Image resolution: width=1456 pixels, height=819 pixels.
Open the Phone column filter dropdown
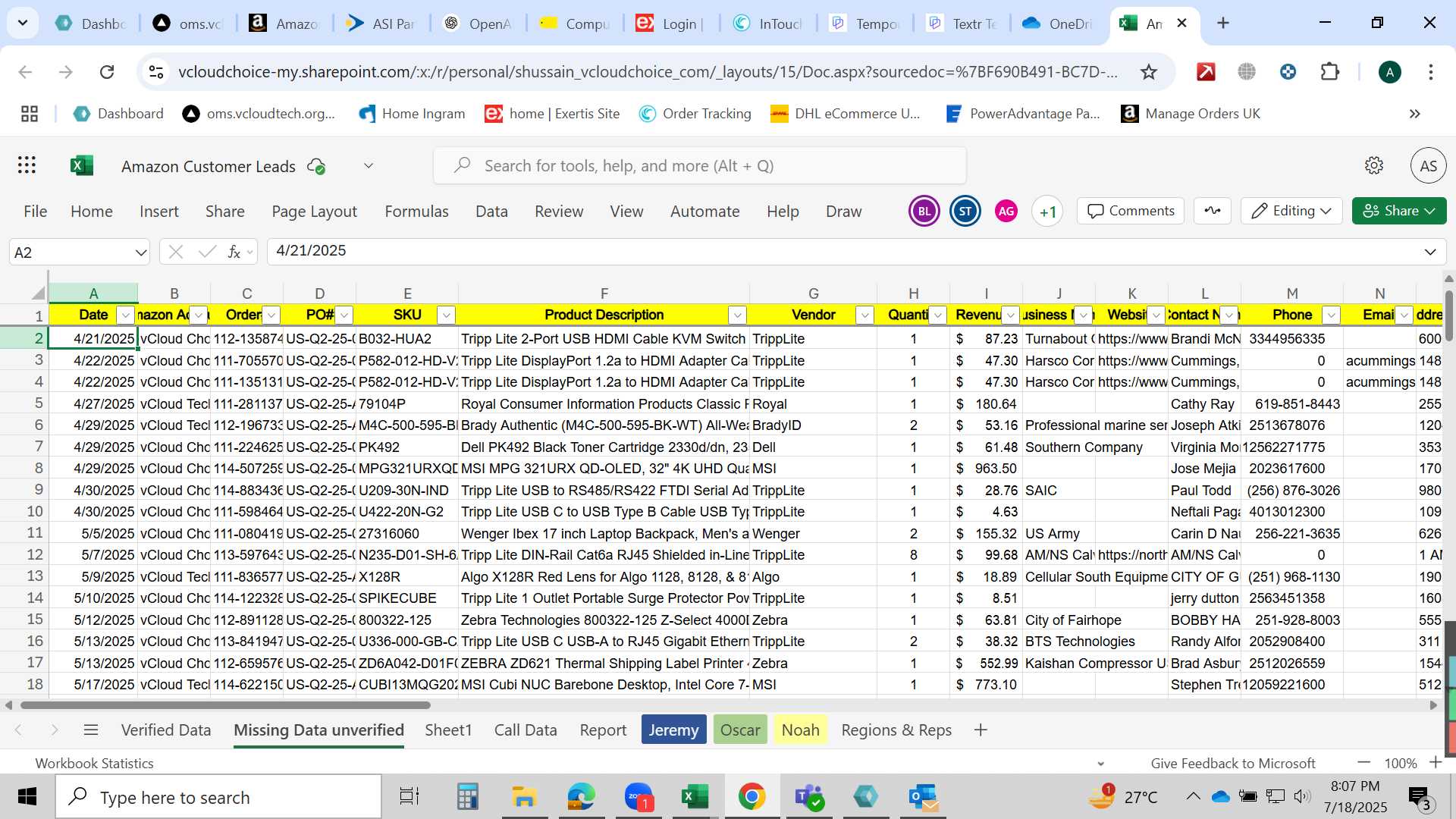point(1331,315)
